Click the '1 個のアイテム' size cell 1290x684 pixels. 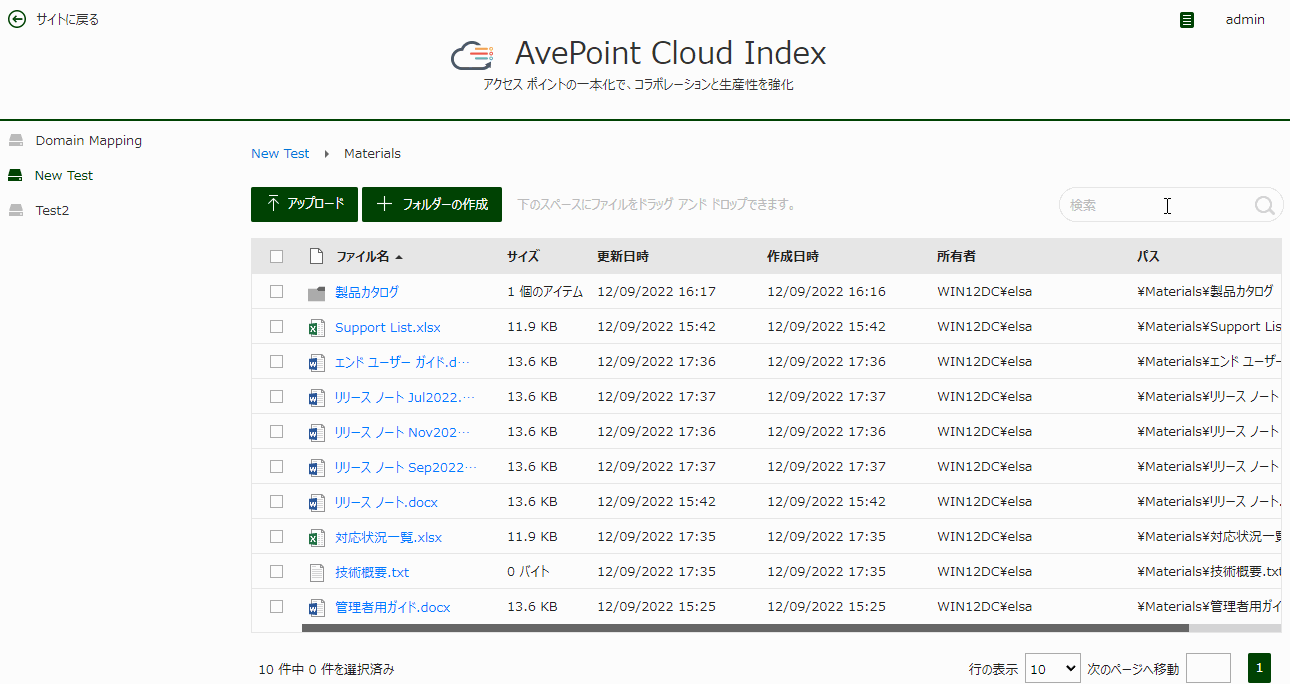545,292
